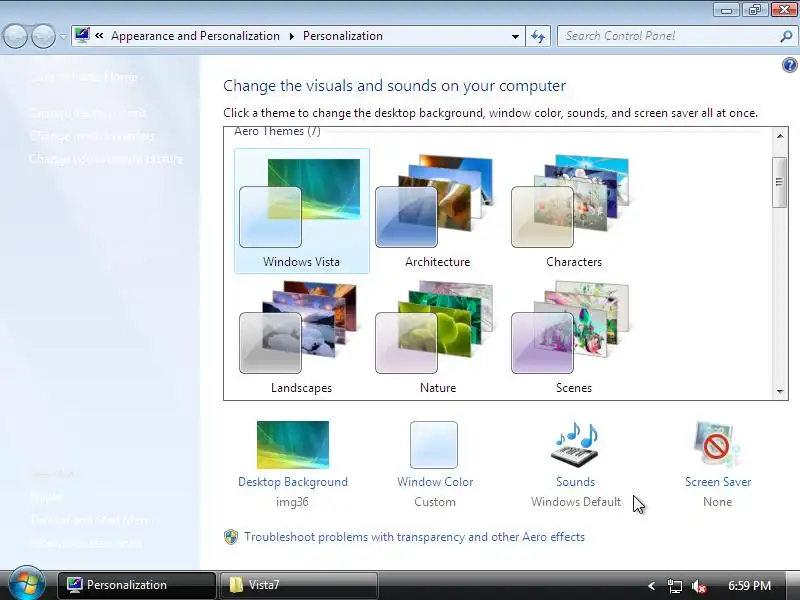
Task: Apply the Architecture theme
Action: 437,211
